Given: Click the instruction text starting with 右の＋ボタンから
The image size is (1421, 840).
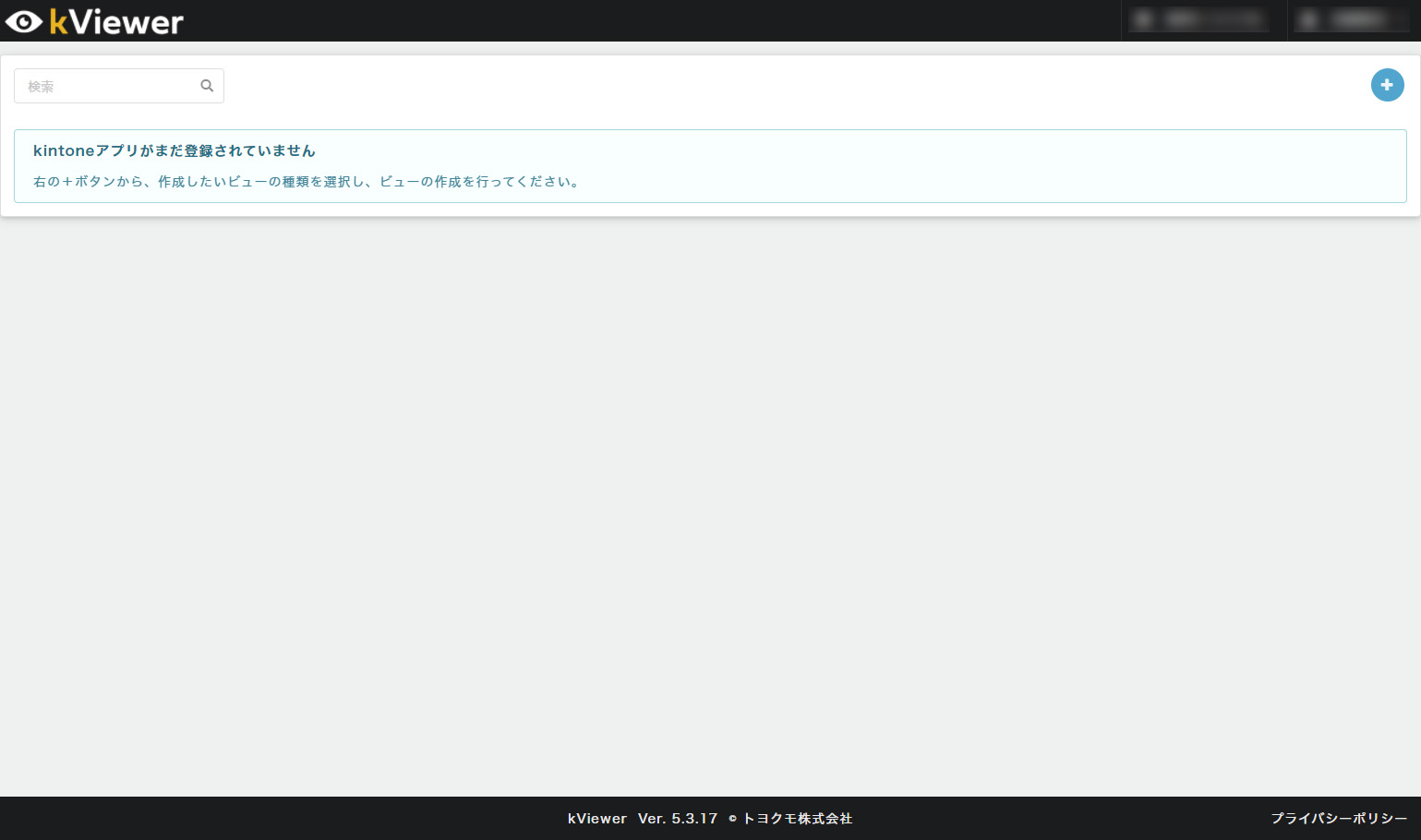Looking at the screenshot, I should [x=307, y=182].
